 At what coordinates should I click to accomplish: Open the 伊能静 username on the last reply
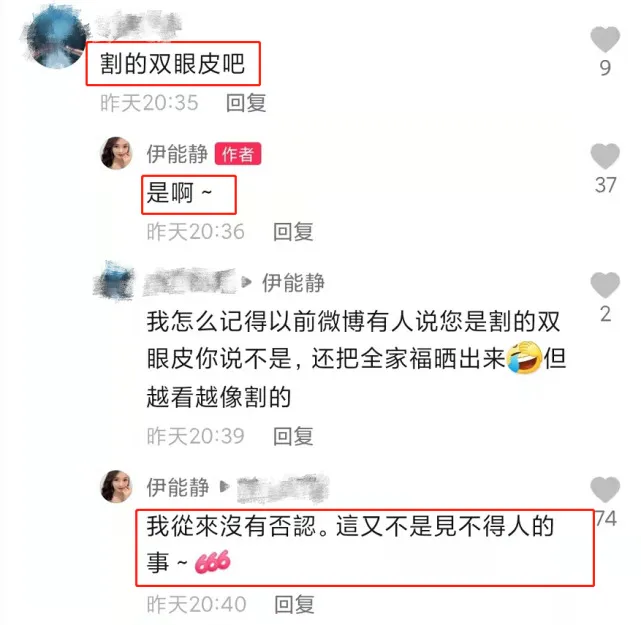[177, 487]
